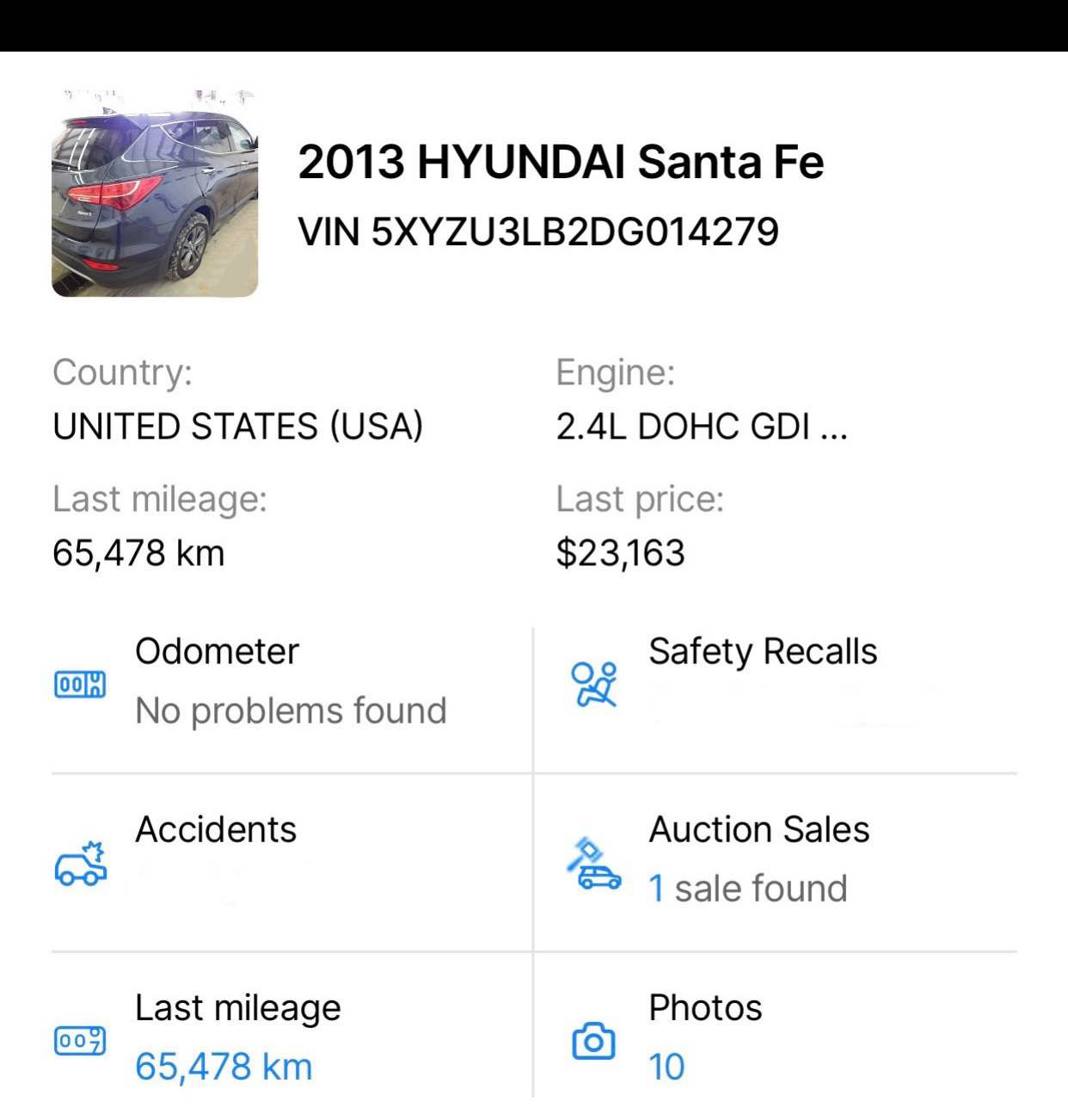1068x1120 pixels.
Task: Open the 65,478 km mileage link
Action: pos(224,1067)
